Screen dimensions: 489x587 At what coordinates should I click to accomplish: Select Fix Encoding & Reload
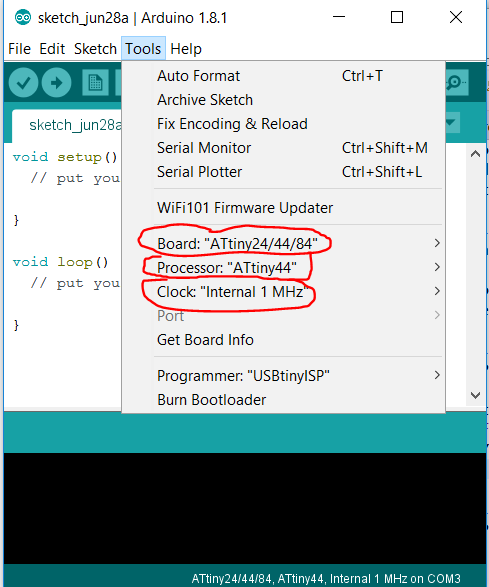click(283, 124)
